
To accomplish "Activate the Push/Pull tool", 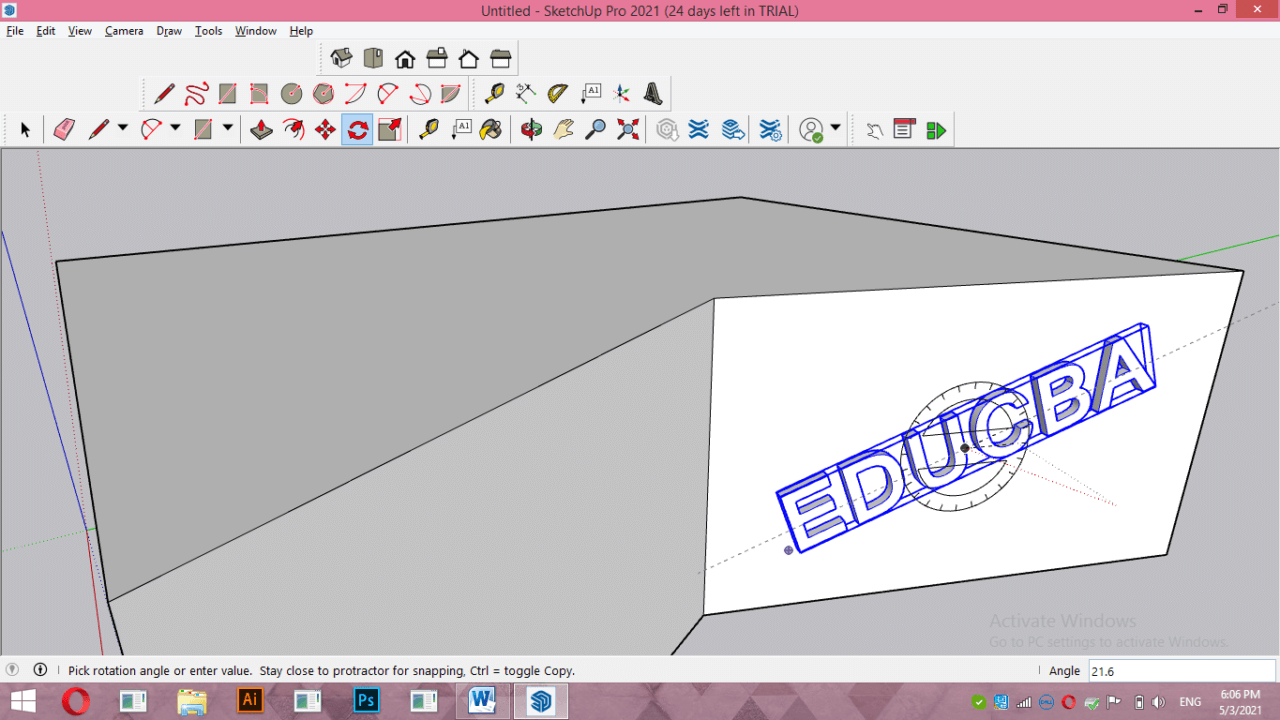I will tap(261, 129).
